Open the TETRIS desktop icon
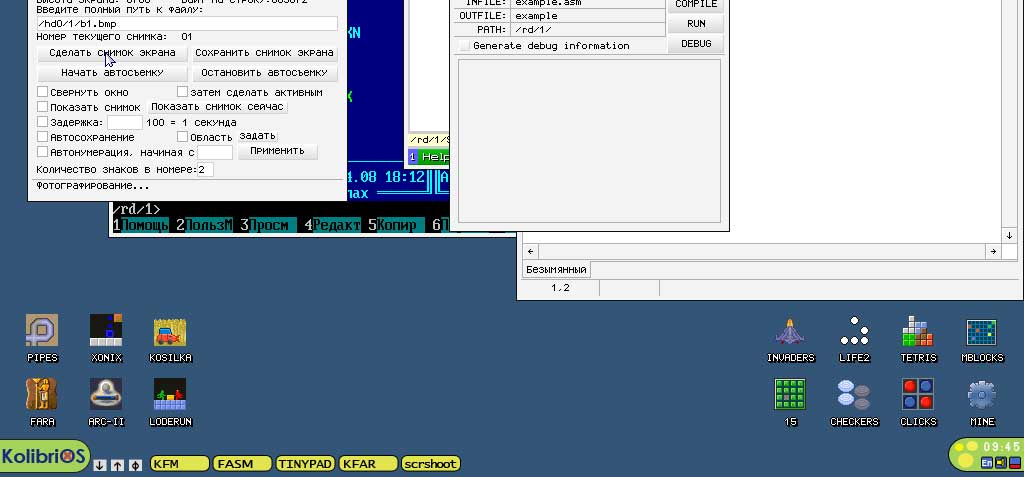 tap(917, 332)
